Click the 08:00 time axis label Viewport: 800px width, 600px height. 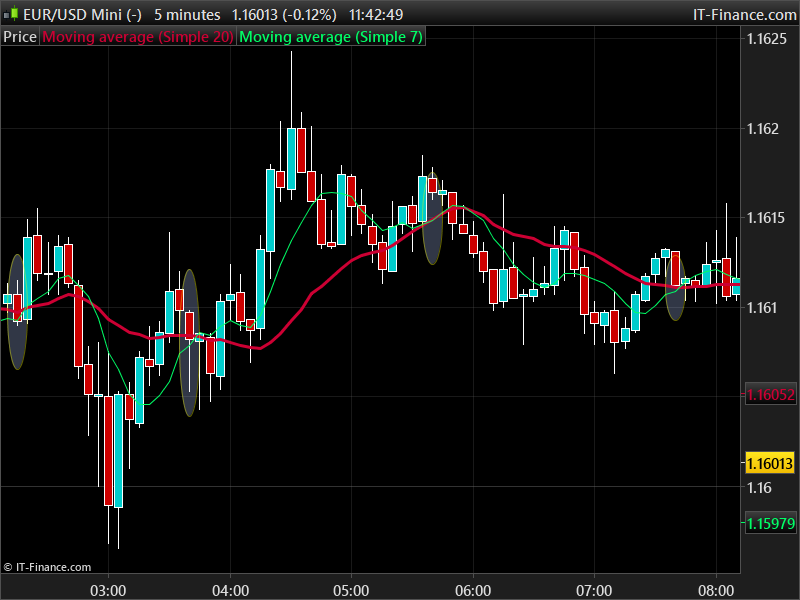pos(716,591)
